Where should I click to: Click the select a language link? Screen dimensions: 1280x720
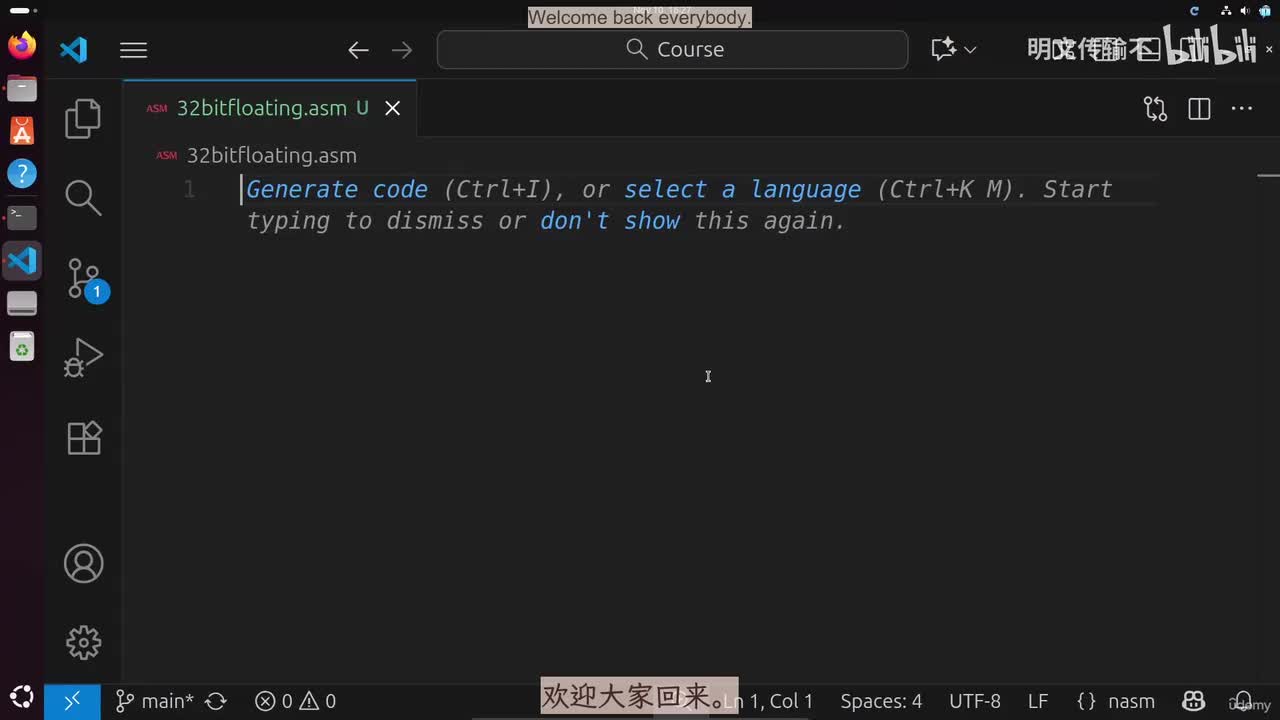click(742, 189)
